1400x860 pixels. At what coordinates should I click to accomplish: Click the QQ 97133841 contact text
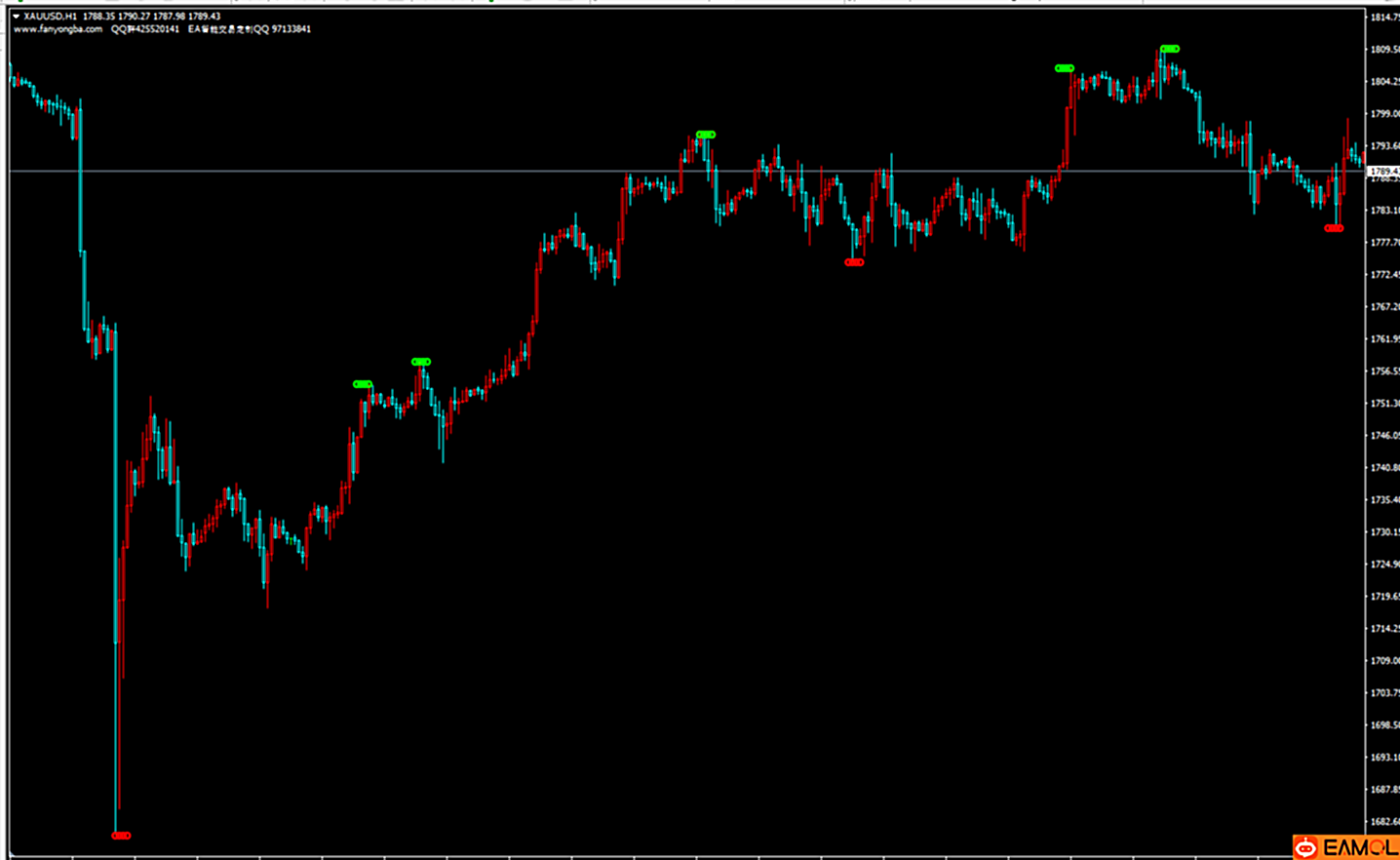coord(283,29)
